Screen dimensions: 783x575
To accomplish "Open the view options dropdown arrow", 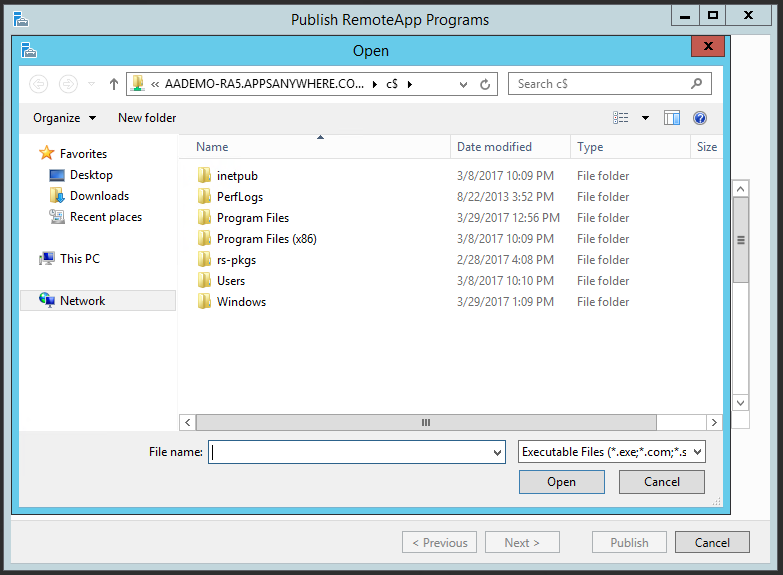I will pos(645,118).
